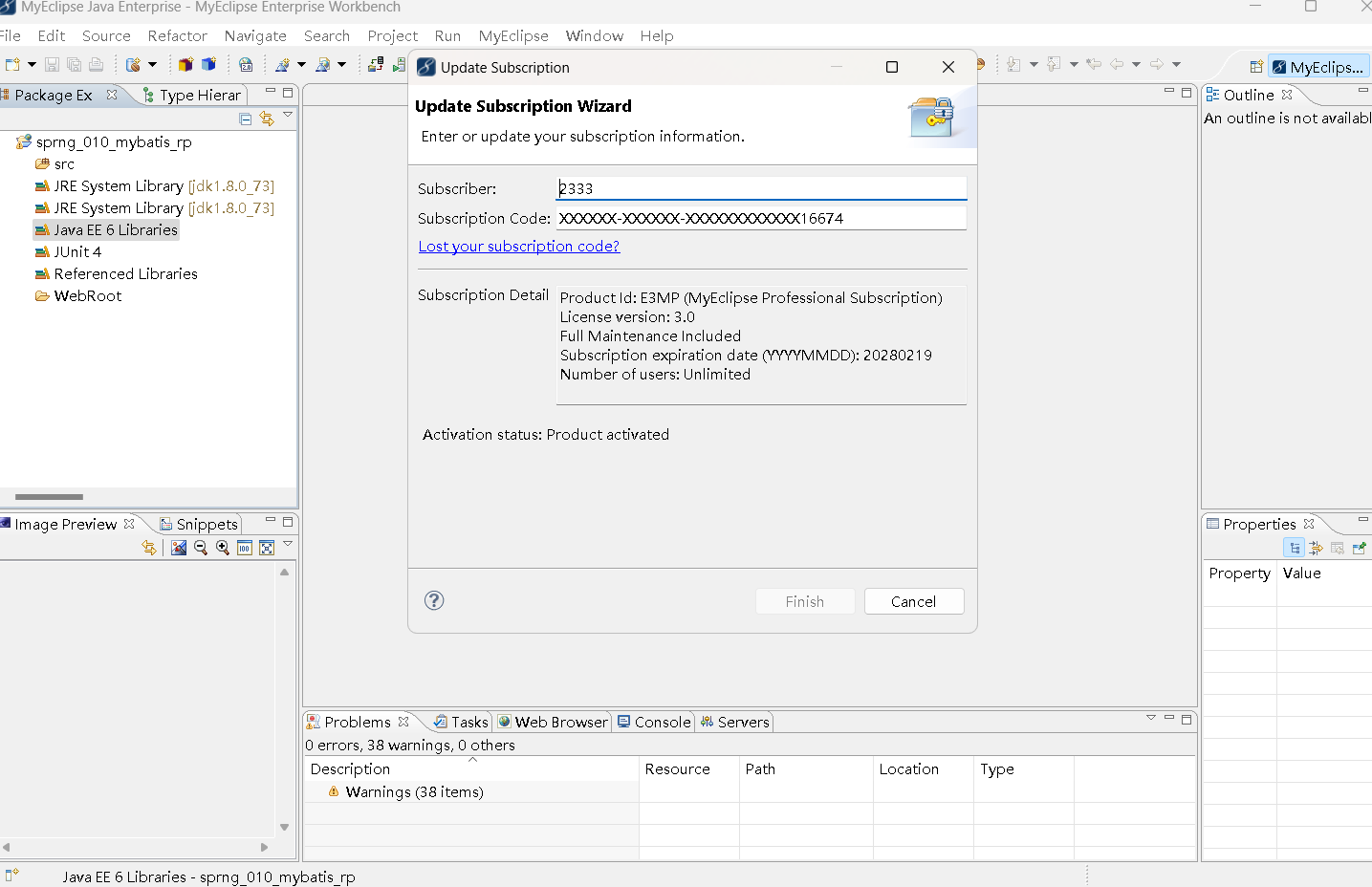Toggle Show Categories in Properties view
The height and width of the screenshot is (887, 1372).
(x=1295, y=548)
